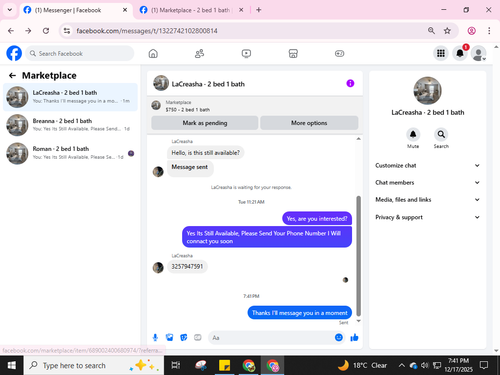Go back using the Marketplace arrow
The height and width of the screenshot is (375, 500).
coord(12,76)
